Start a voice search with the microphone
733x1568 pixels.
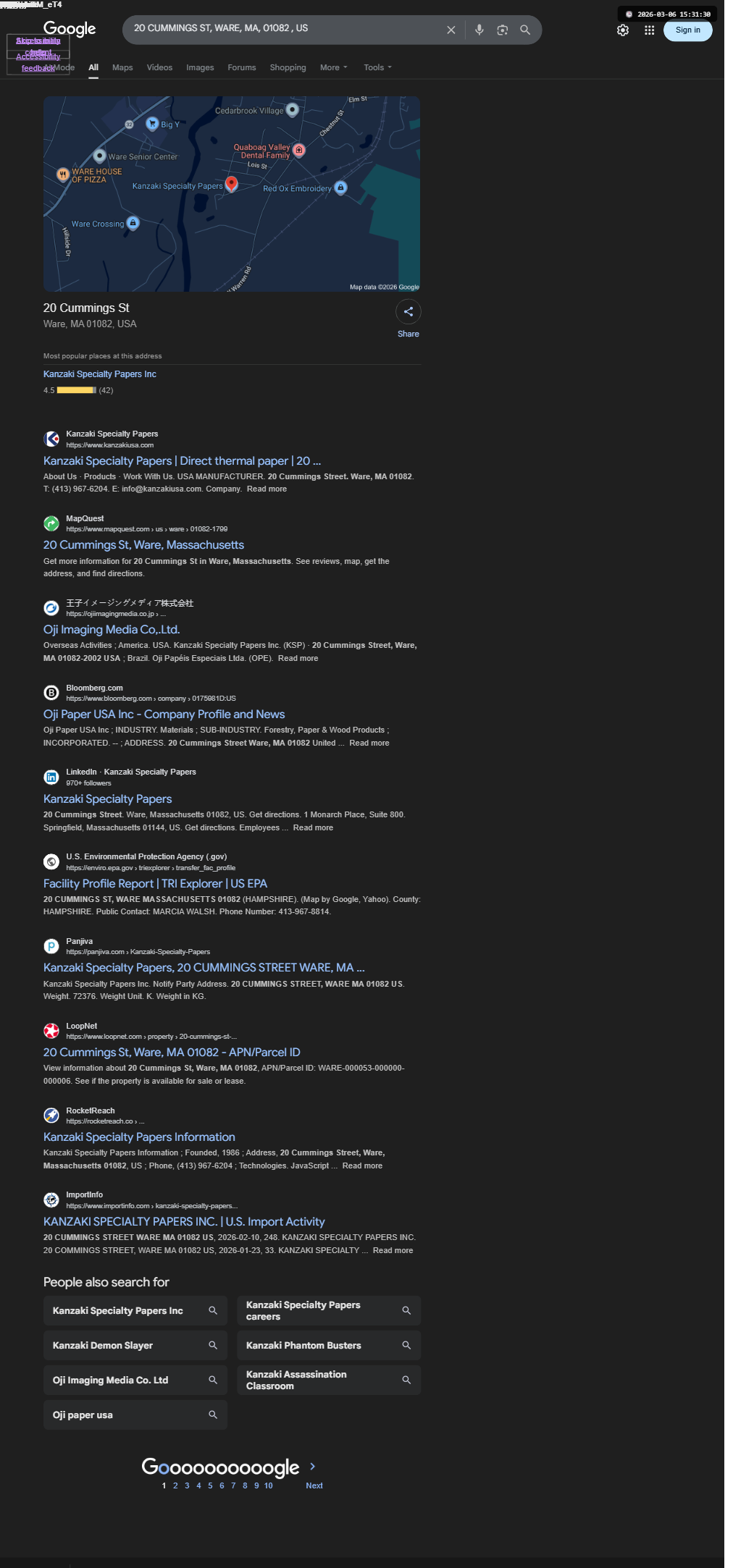point(479,30)
